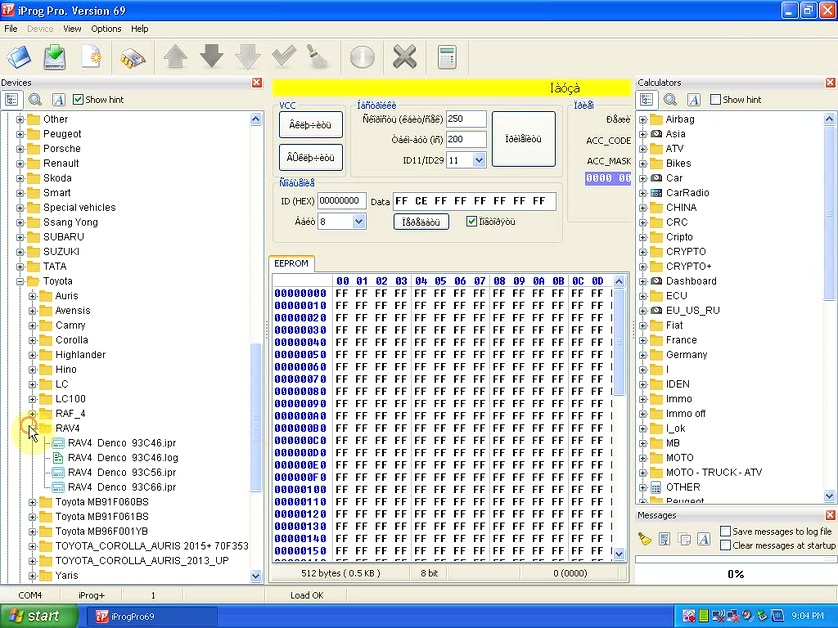Open the calculator from the main toolbar
The width and height of the screenshot is (838, 628).
[x=447, y=57]
